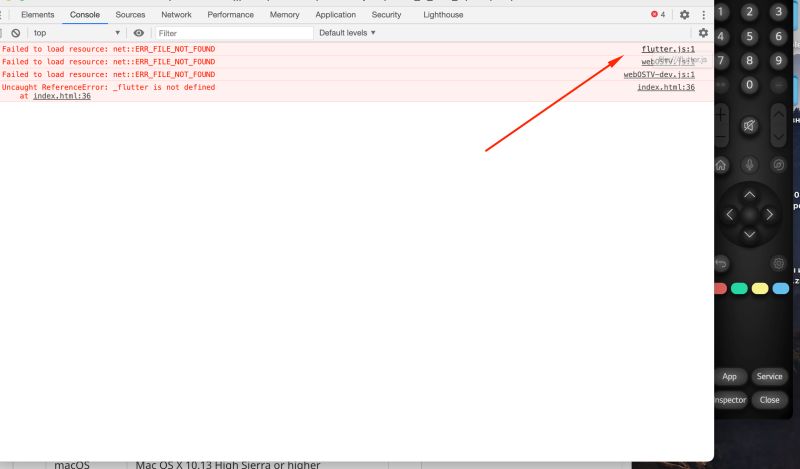This screenshot has height=469, width=800.
Task: Open DevTools settings gear in the tab bar
Action: click(684, 15)
